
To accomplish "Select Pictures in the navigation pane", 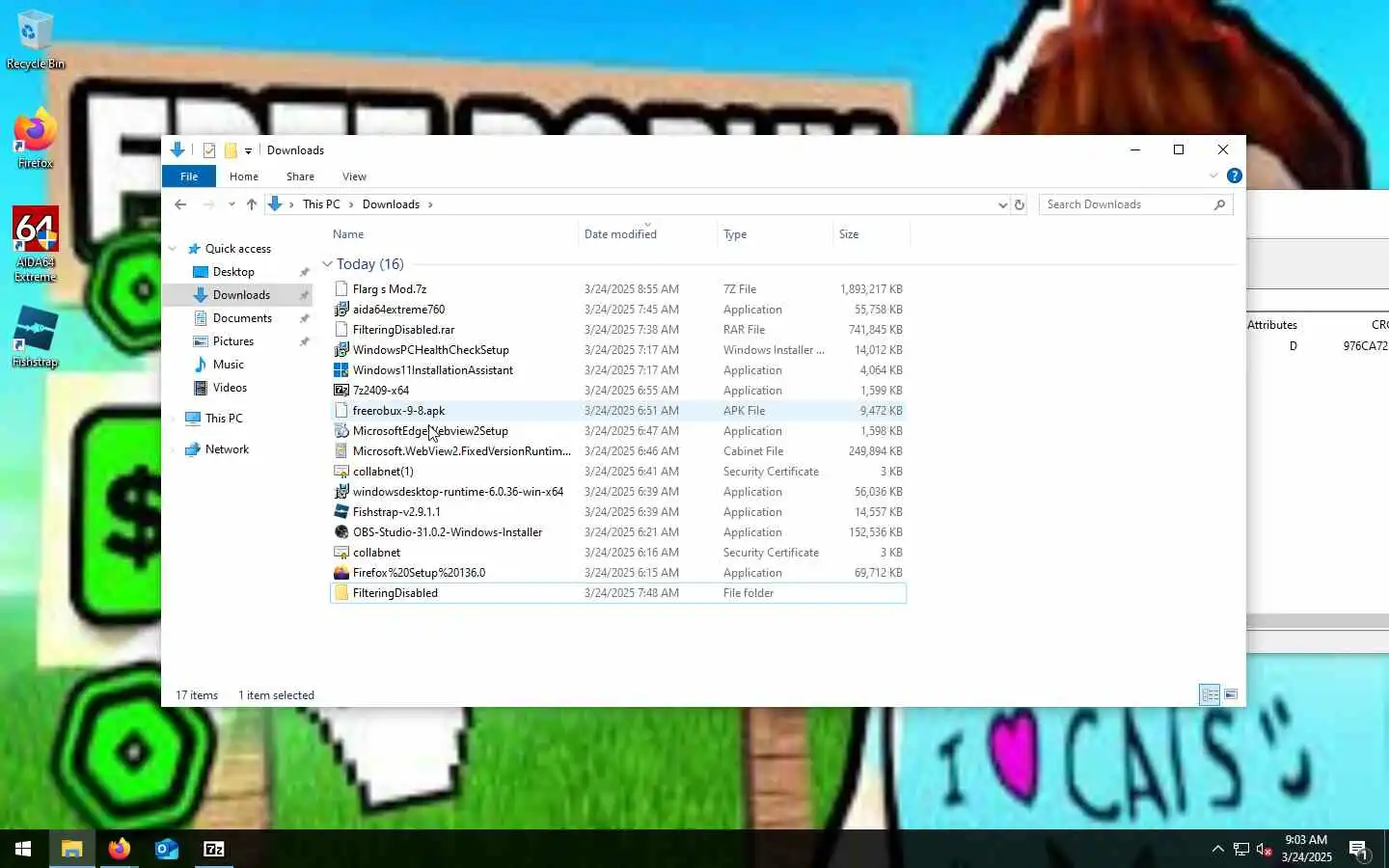I will click(x=233, y=341).
